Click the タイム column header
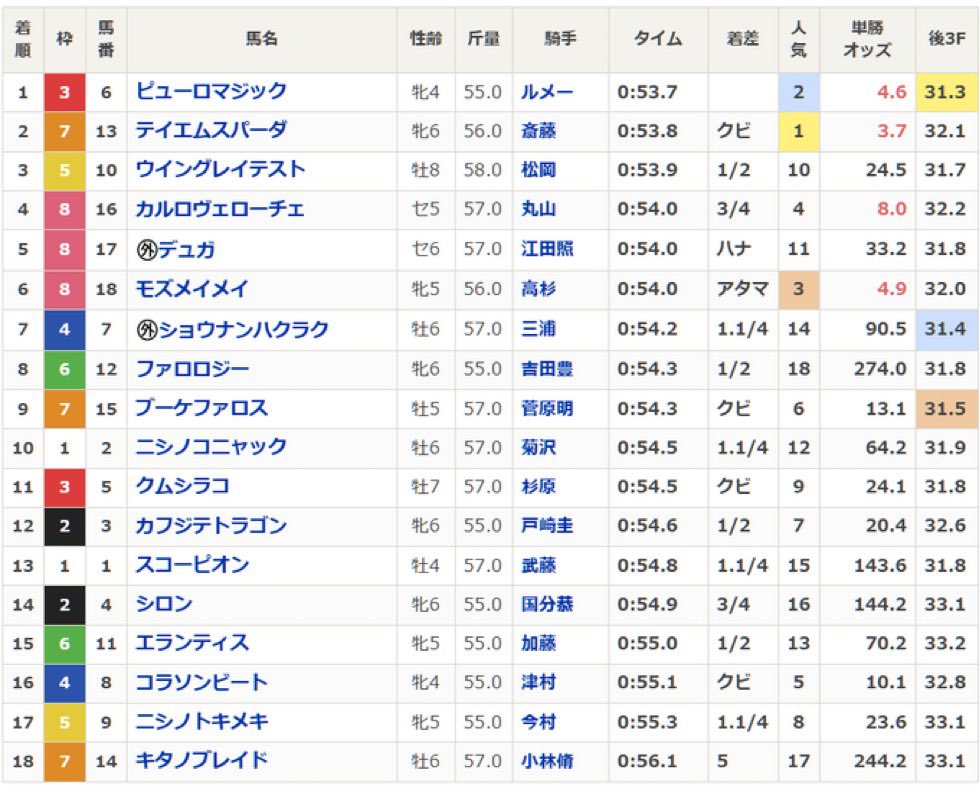Image resolution: width=979 pixels, height=789 pixels. (657, 39)
